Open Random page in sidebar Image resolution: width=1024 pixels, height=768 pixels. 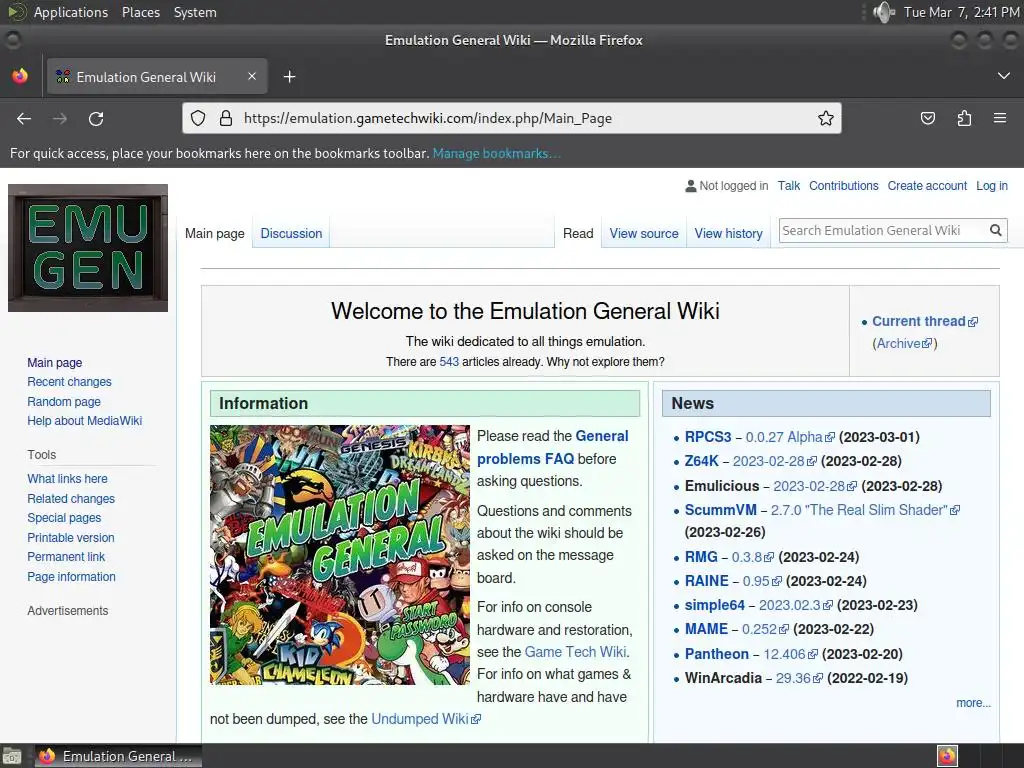point(64,401)
